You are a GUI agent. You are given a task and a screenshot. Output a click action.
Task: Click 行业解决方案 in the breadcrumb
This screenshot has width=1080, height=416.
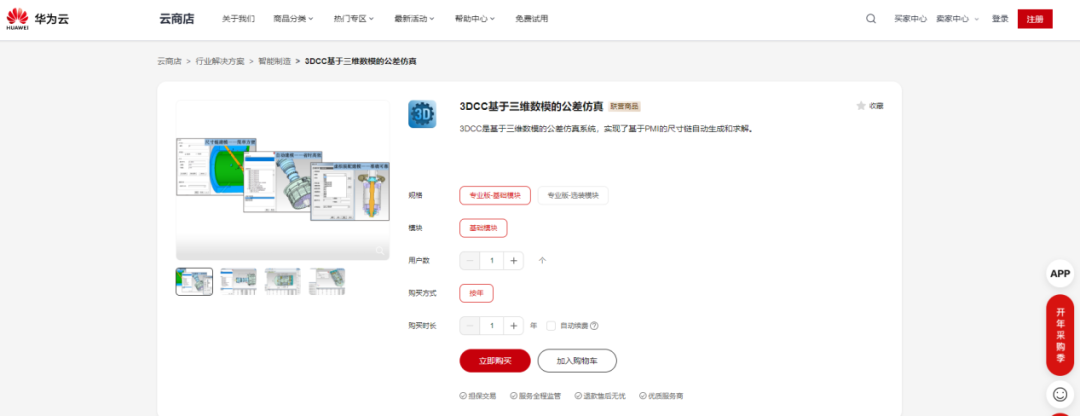pos(220,61)
